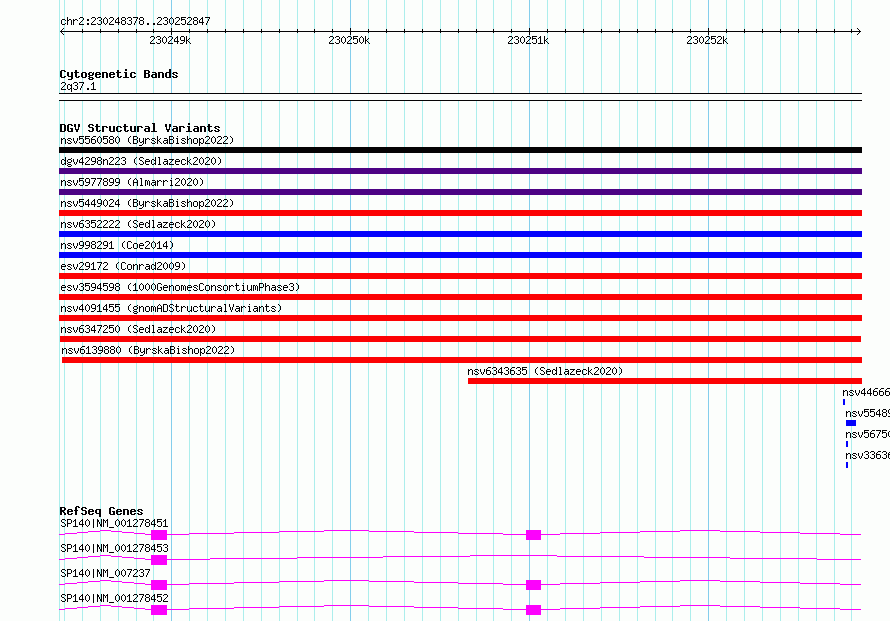Viewport: 890px width, 621px height.
Task: Open variant nsv6343635 (Sedlazeck2020) label
Action: click(545, 371)
